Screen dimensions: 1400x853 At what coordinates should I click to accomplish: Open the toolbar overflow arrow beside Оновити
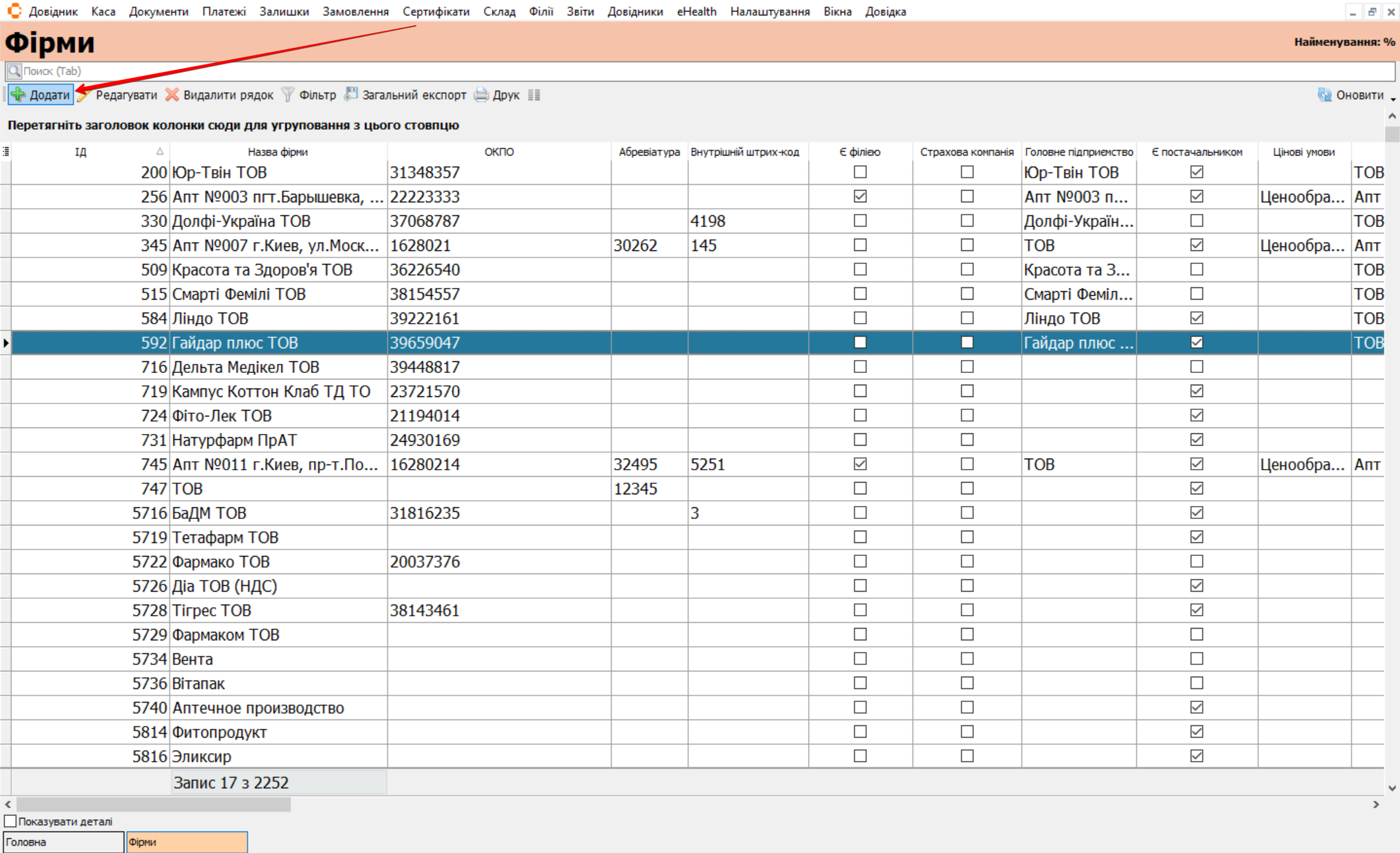pos(1393,98)
